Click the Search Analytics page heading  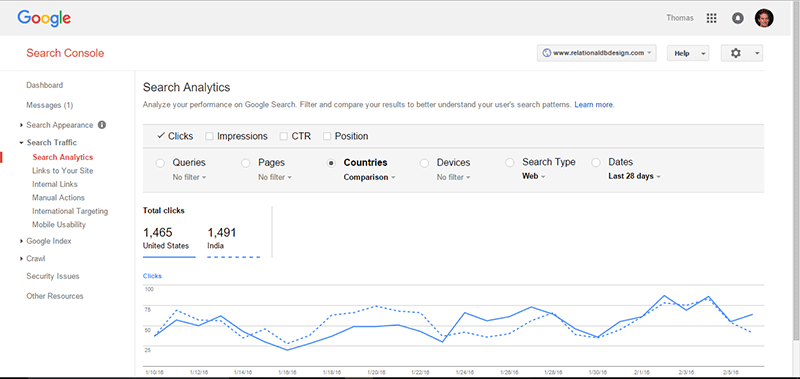point(187,87)
